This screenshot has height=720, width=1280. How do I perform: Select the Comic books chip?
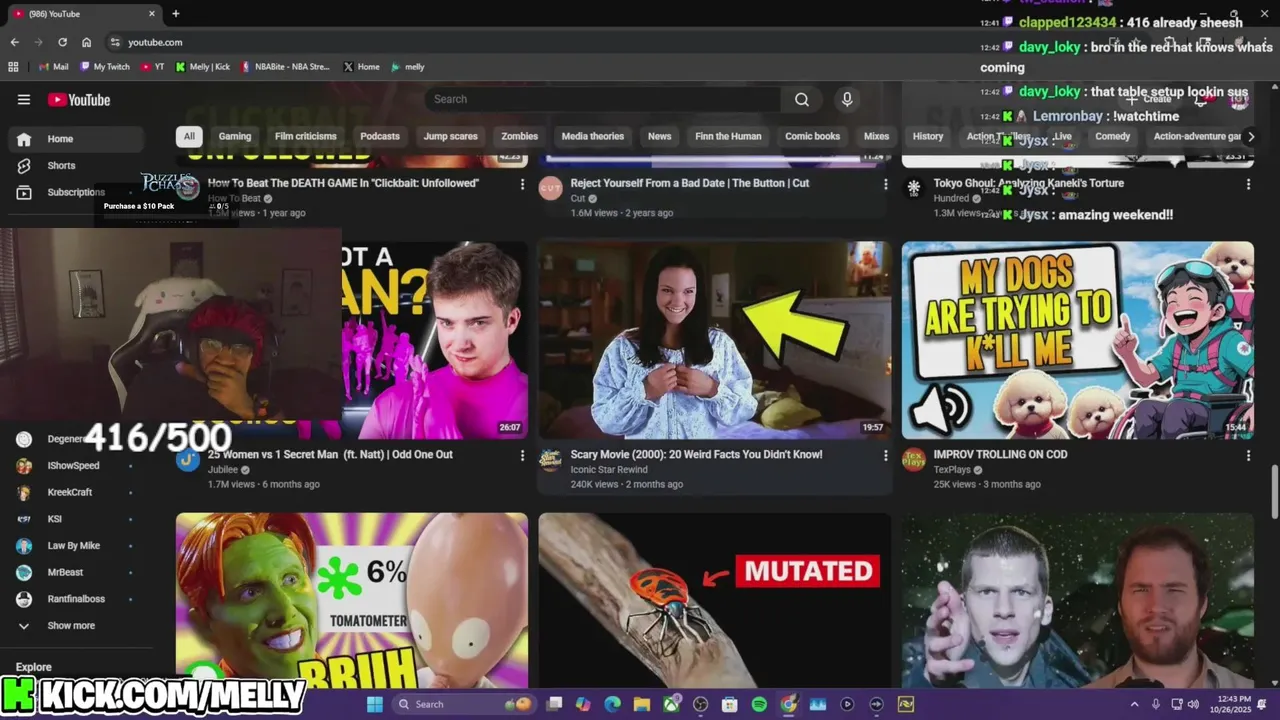(812, 136)
